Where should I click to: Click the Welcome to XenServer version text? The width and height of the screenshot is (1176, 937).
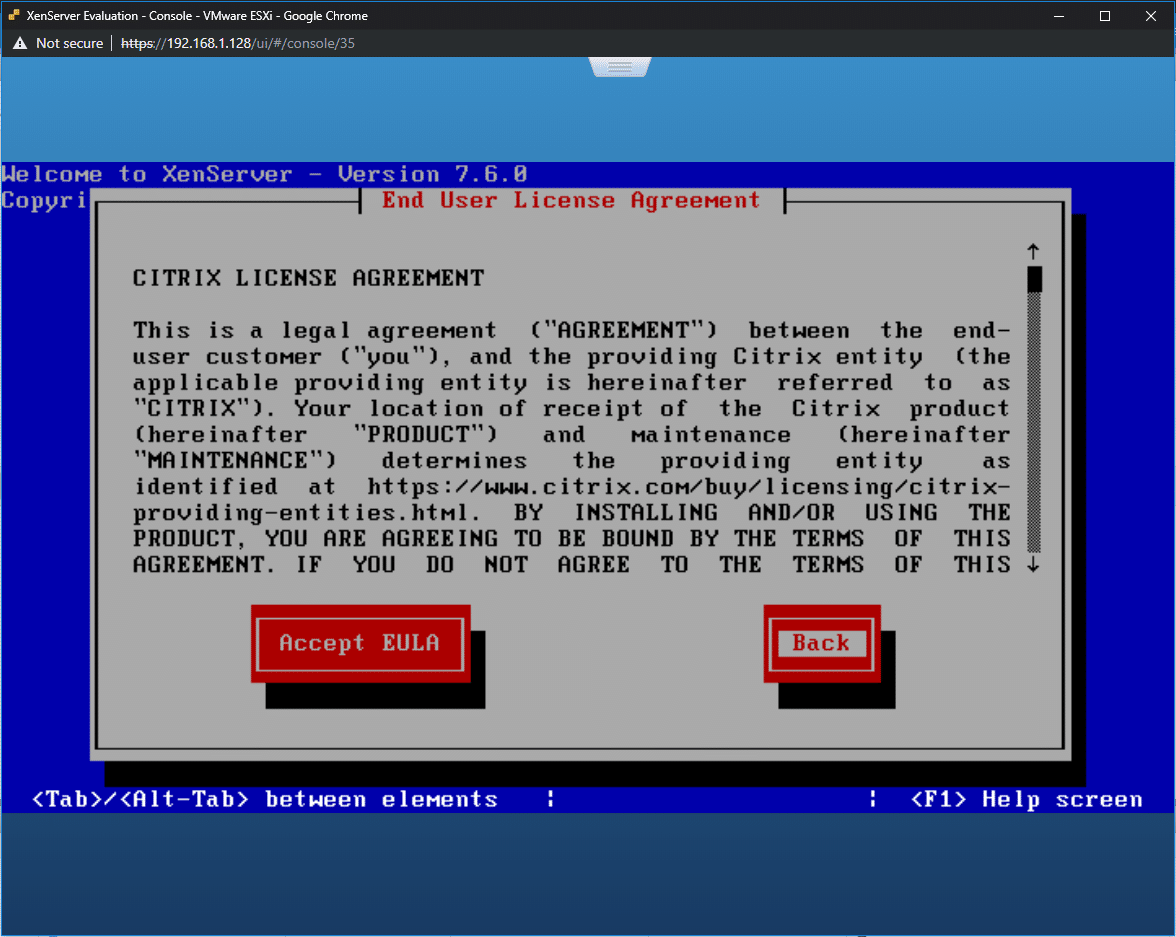(x=264, y=174)
